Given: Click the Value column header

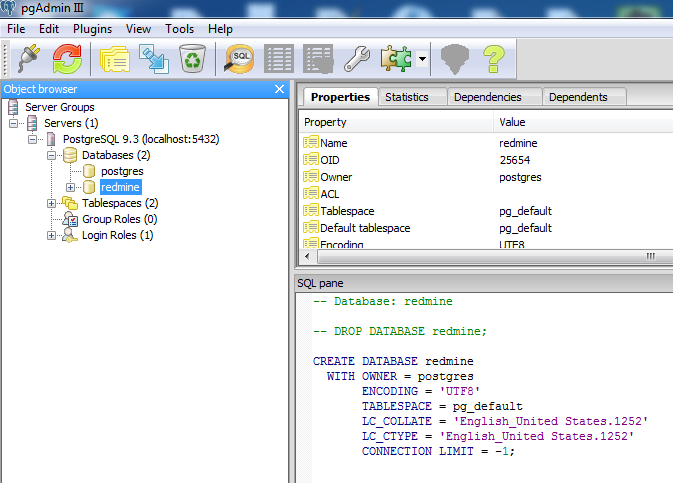Looking at the screenshot, I should (584, 122).
